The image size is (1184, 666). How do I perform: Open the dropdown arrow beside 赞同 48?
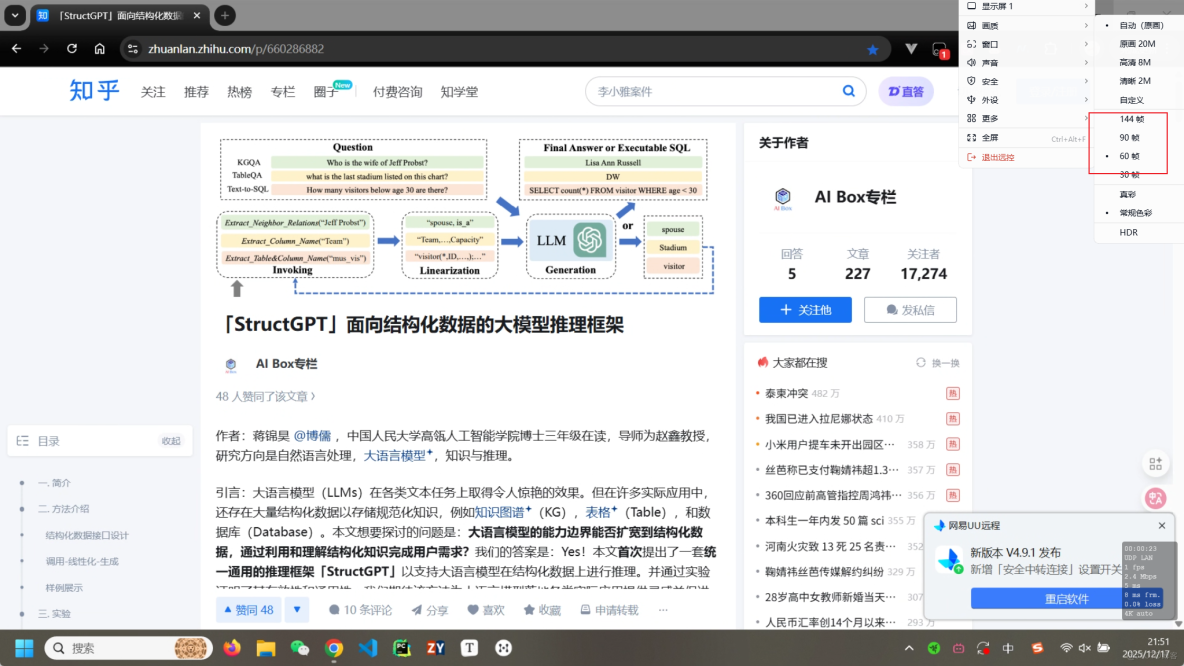point(296,610)
